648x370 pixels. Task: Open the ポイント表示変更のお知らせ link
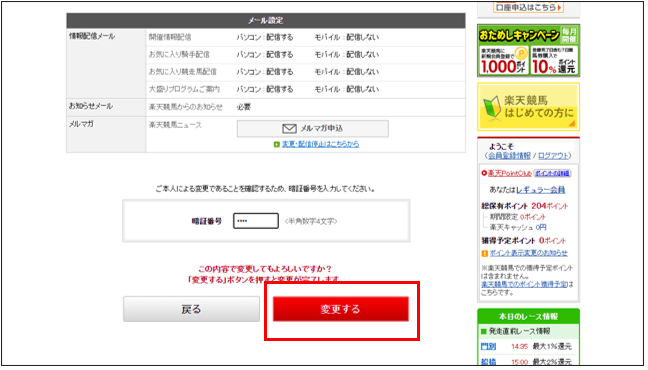point(529,253)
